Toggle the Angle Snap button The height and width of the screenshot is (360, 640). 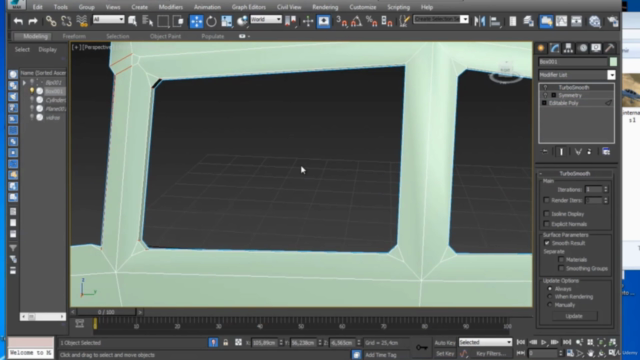[356, 21]
